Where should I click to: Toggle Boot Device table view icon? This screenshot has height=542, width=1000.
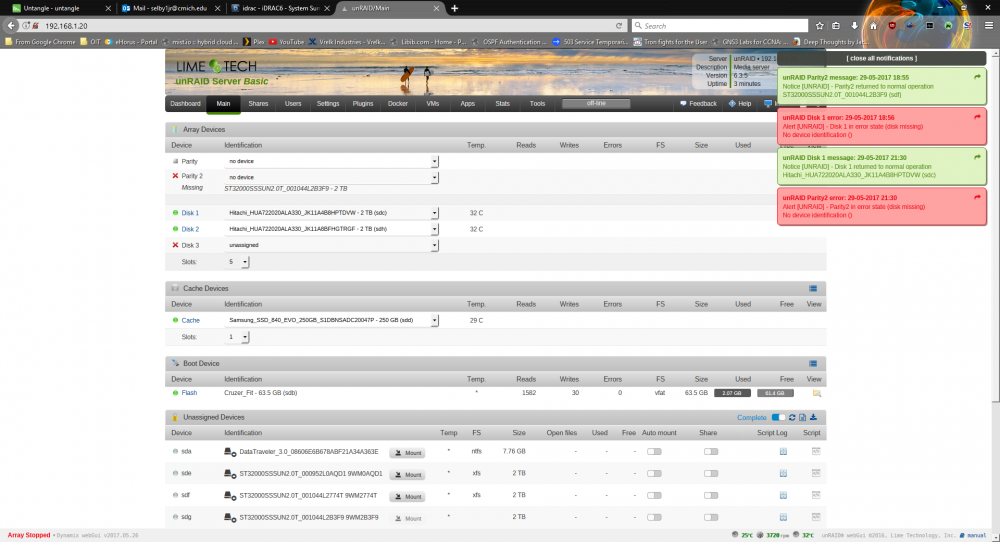(813, 363)
